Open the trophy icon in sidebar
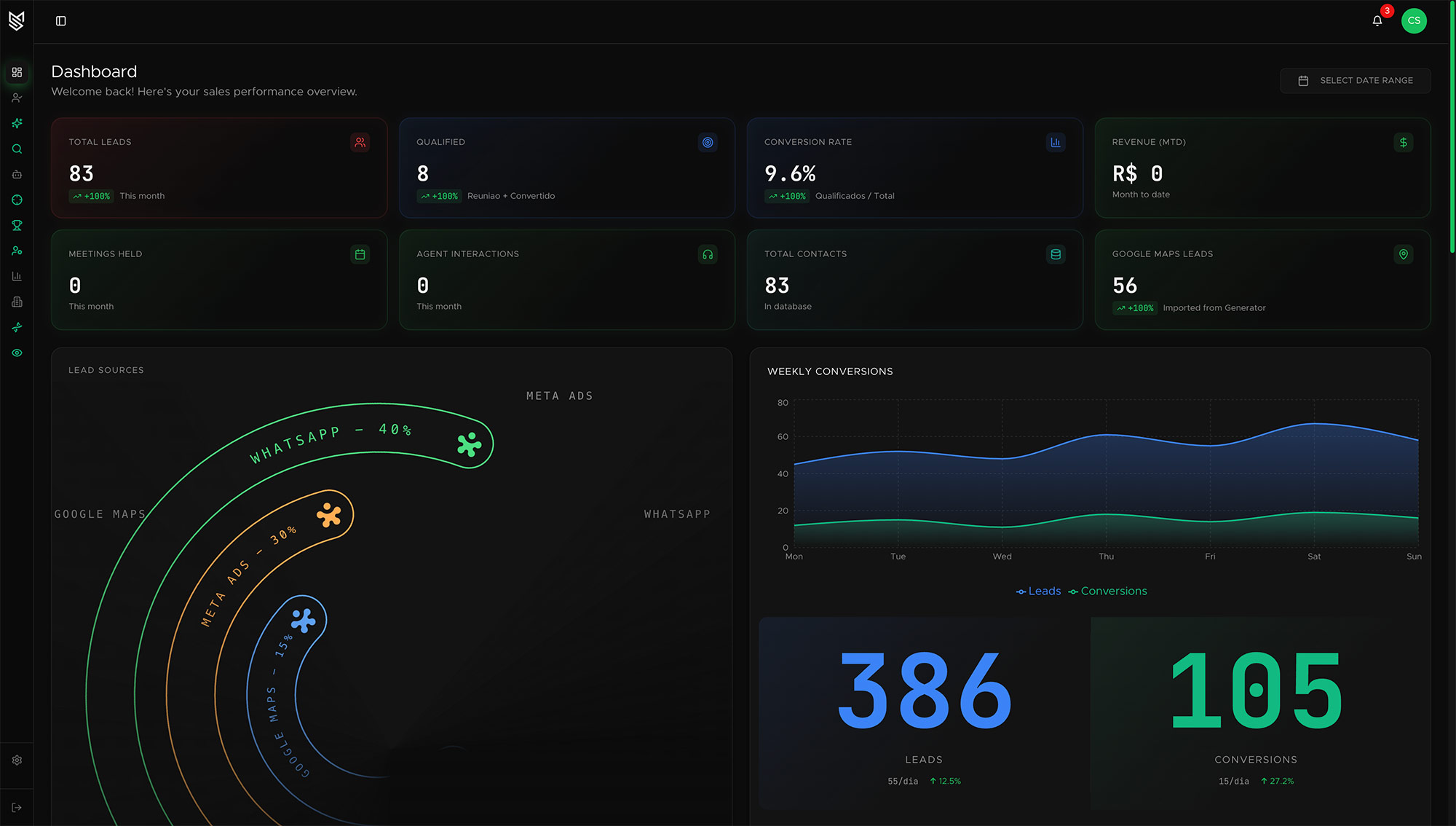This screenshot has height=826, width=1456. point(17,225)
